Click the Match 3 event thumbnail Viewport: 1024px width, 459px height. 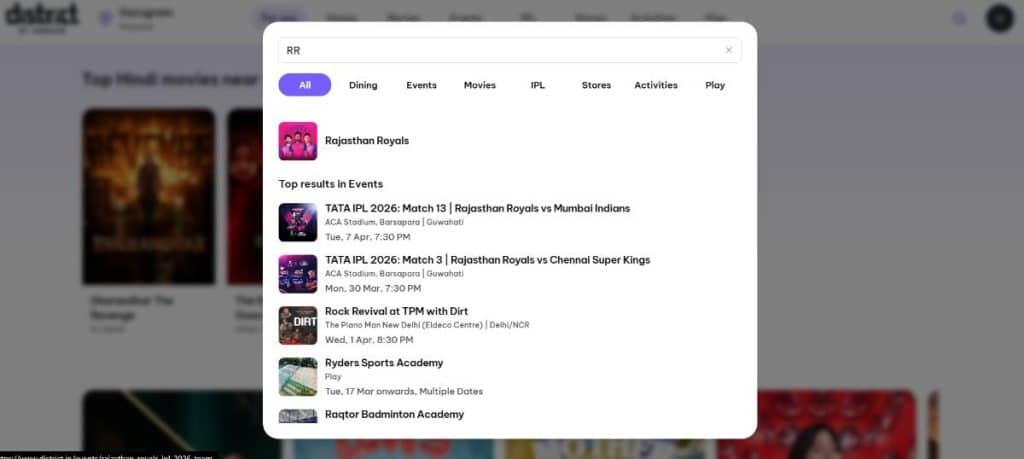click(x=298, y=274)
